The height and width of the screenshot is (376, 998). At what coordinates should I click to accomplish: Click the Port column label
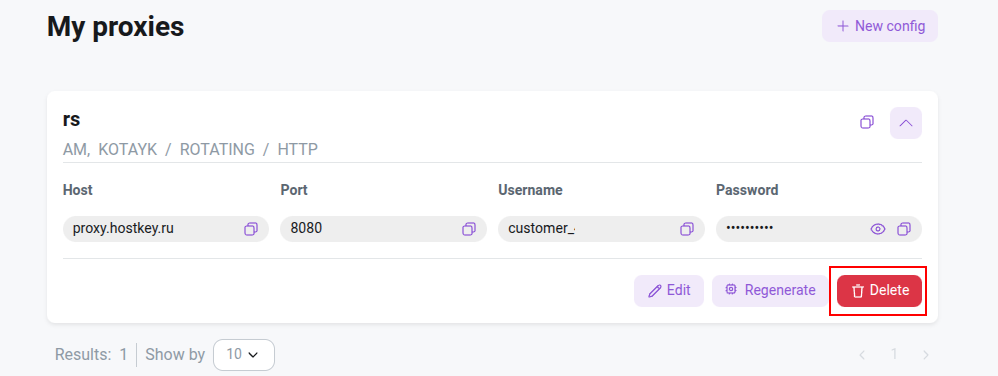(x=294, y=190)
